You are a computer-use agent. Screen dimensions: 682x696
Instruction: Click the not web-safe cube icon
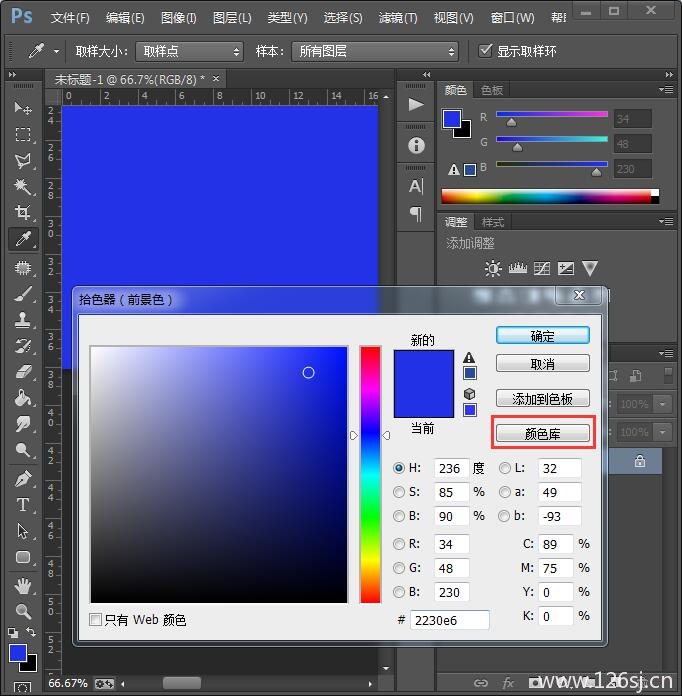pyautogui.click(x=469, y=394)
